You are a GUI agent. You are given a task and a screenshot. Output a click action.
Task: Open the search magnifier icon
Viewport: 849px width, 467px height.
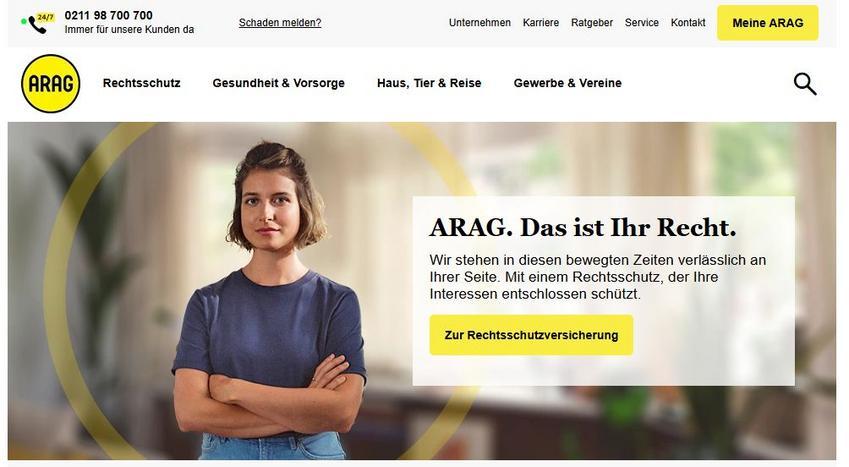click(x=805, y=84)
